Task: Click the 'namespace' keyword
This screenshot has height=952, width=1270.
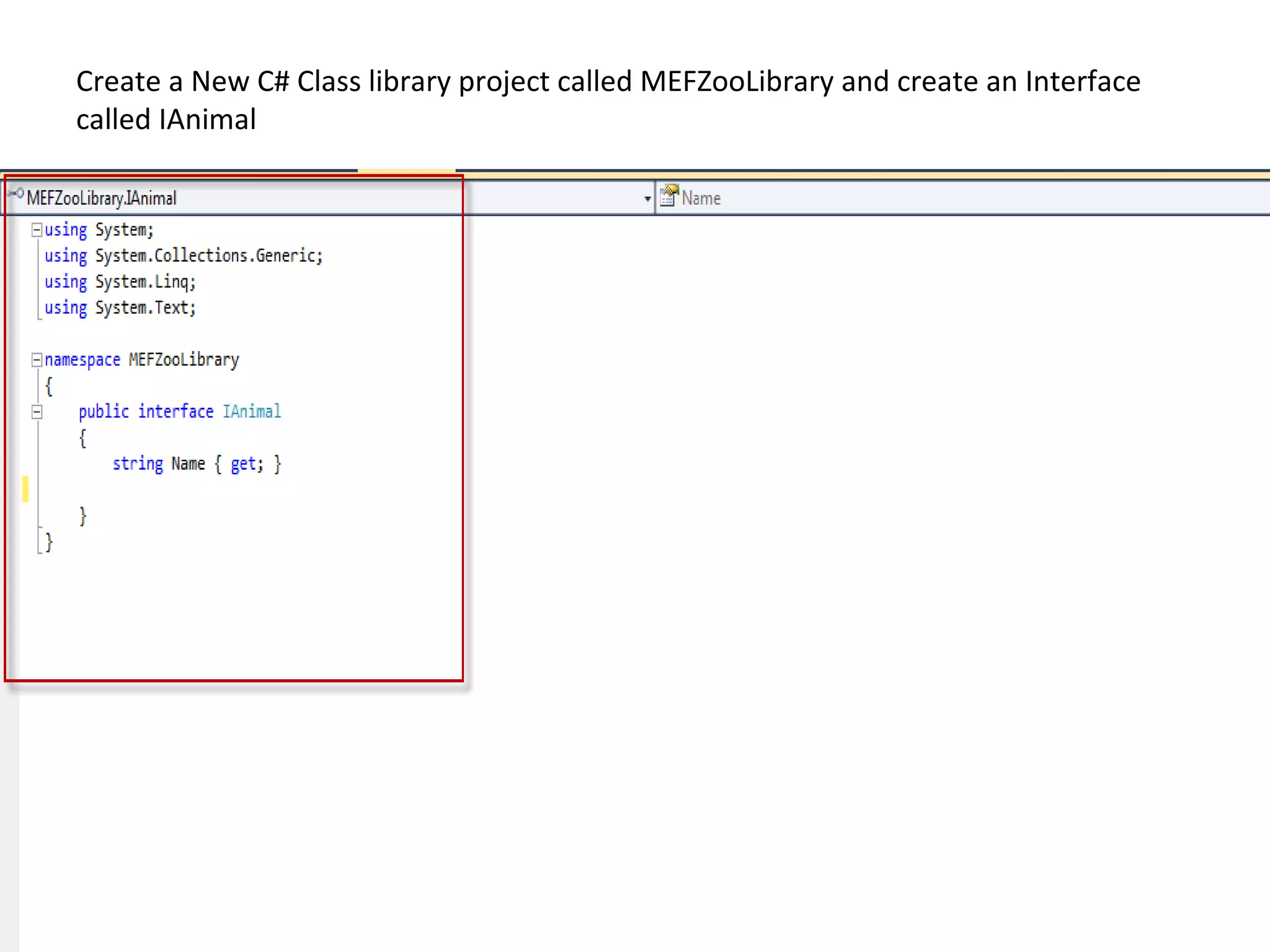Action: click(82, 360)
